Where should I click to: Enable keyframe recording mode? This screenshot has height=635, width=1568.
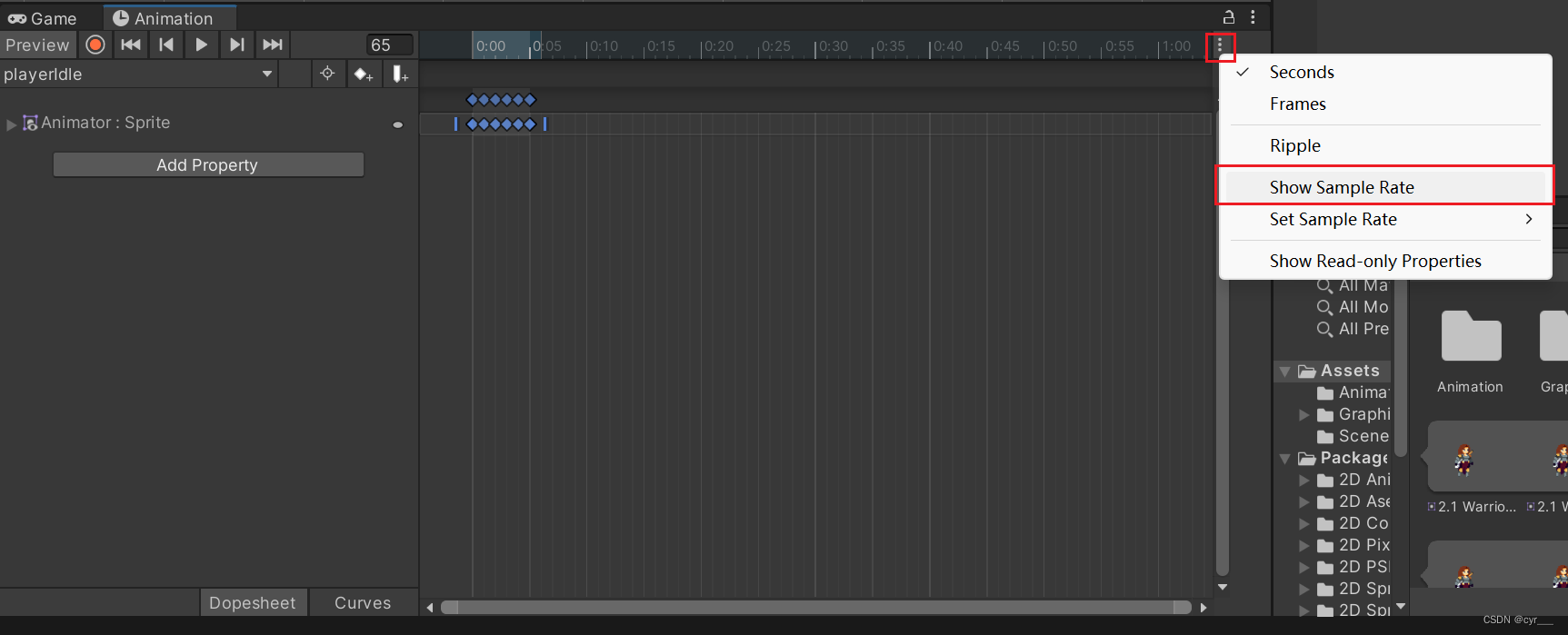click(x=95, y=45)
